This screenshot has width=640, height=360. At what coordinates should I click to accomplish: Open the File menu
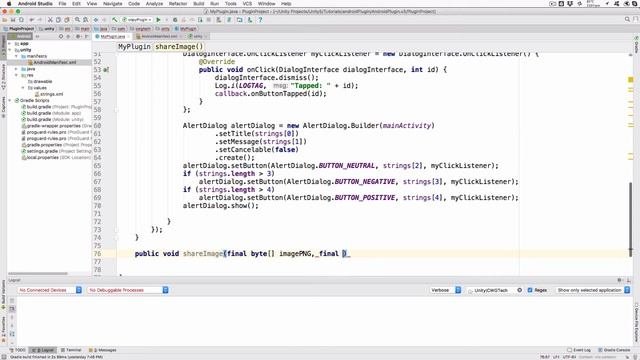62,3
